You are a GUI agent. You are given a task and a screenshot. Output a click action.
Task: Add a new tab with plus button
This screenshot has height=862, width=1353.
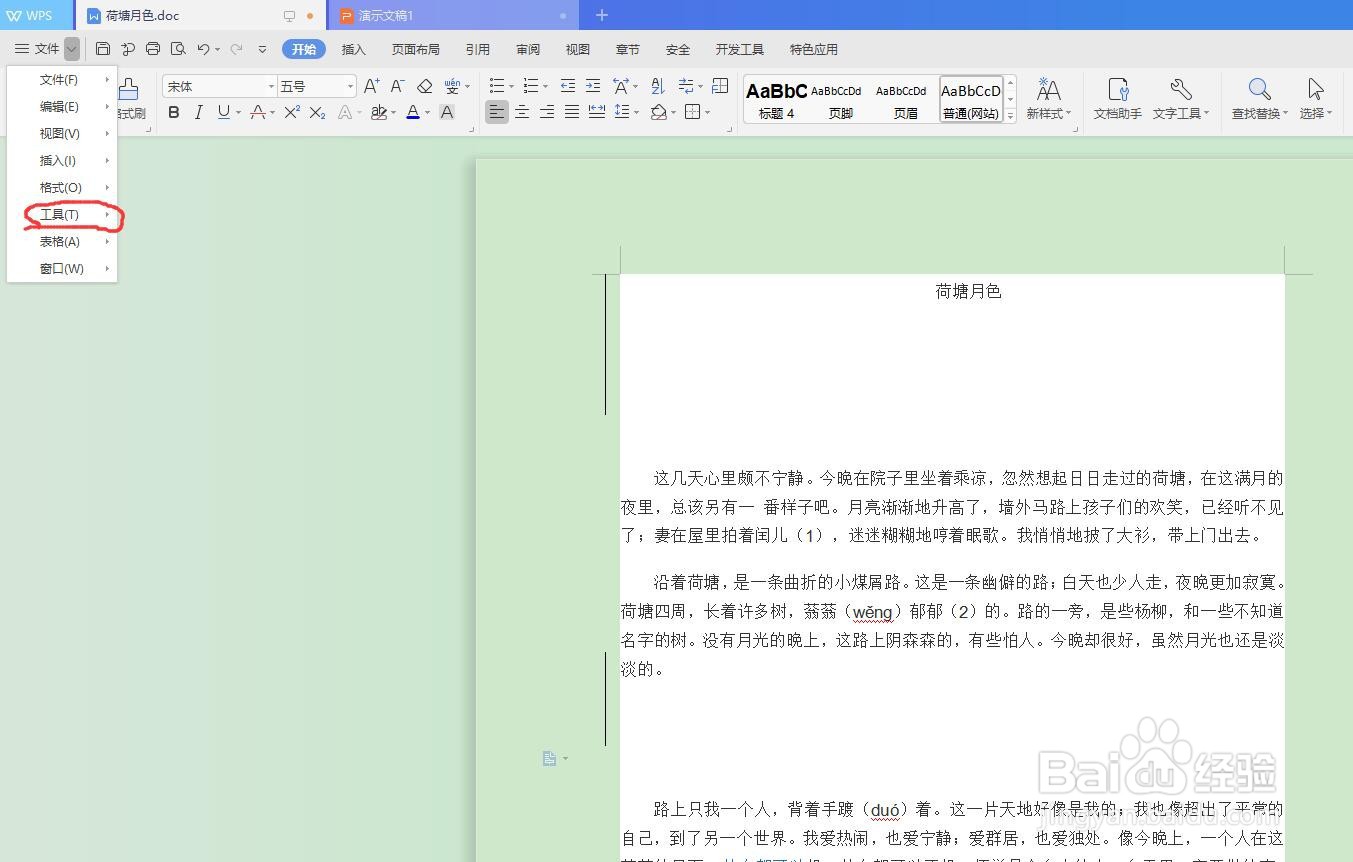click(602, 15)
